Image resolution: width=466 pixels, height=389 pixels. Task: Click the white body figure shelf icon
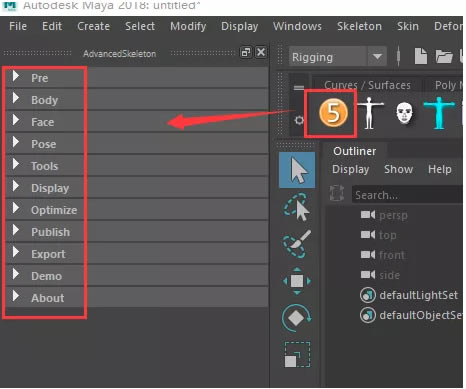click(369, 113)
